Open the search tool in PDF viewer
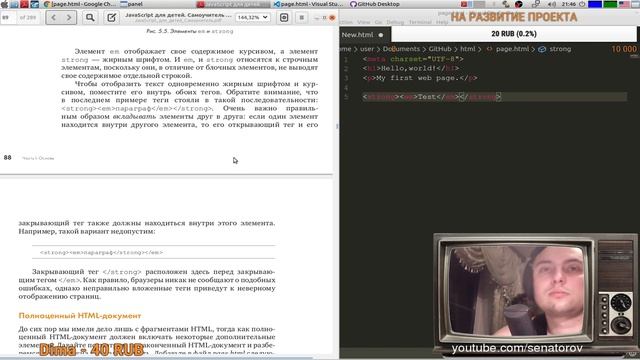Image resolution: width=640 pixels, height=360 pixels. point(90,18)
